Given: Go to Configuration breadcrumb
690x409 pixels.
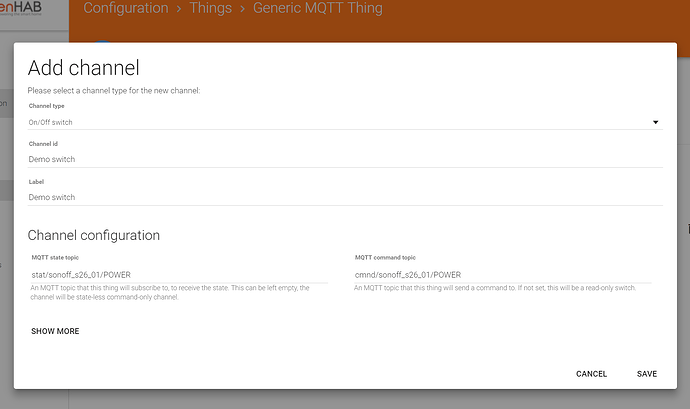Looking at the screenshot, I should tap(126, 8).
